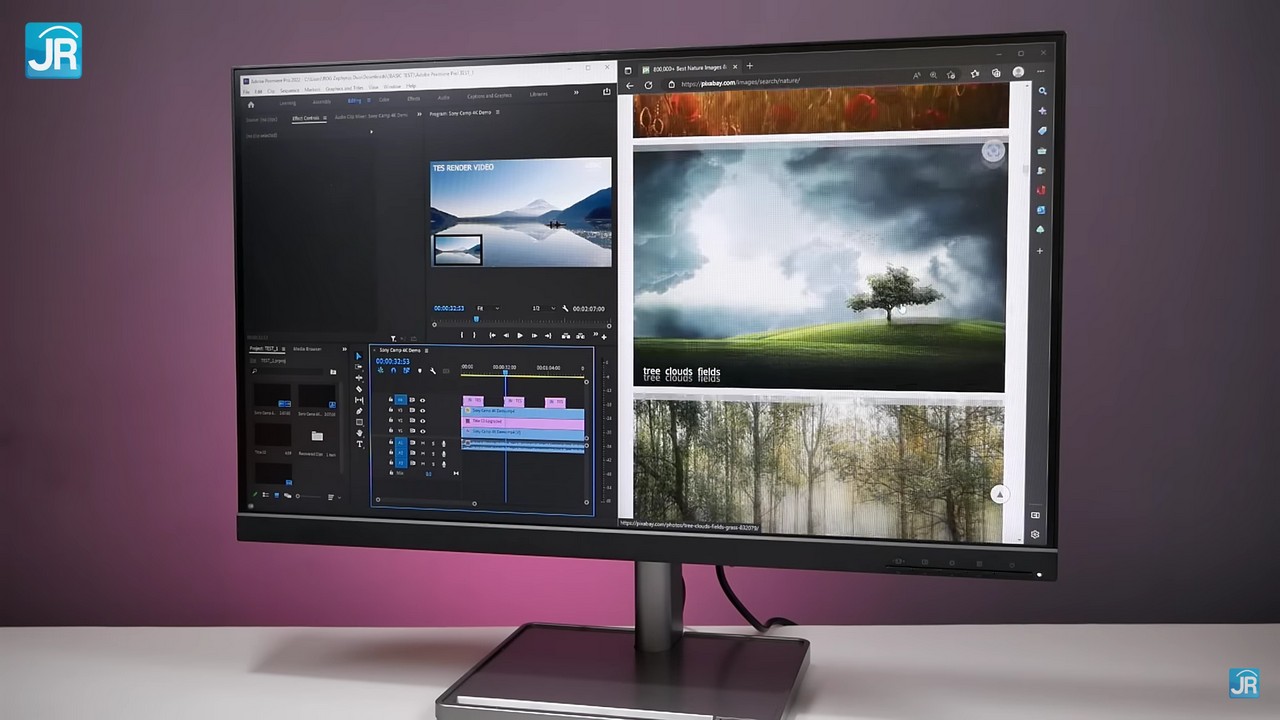Select the Type tool

(x=359, y=444)
